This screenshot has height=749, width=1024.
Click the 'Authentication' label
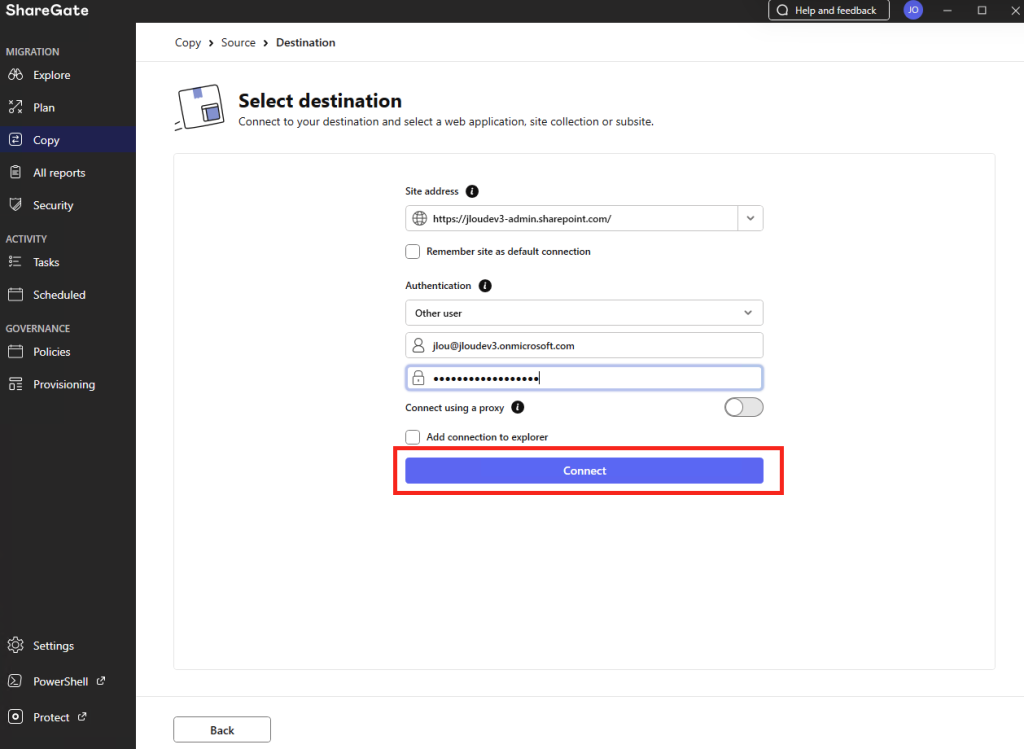tap(438, 286)
